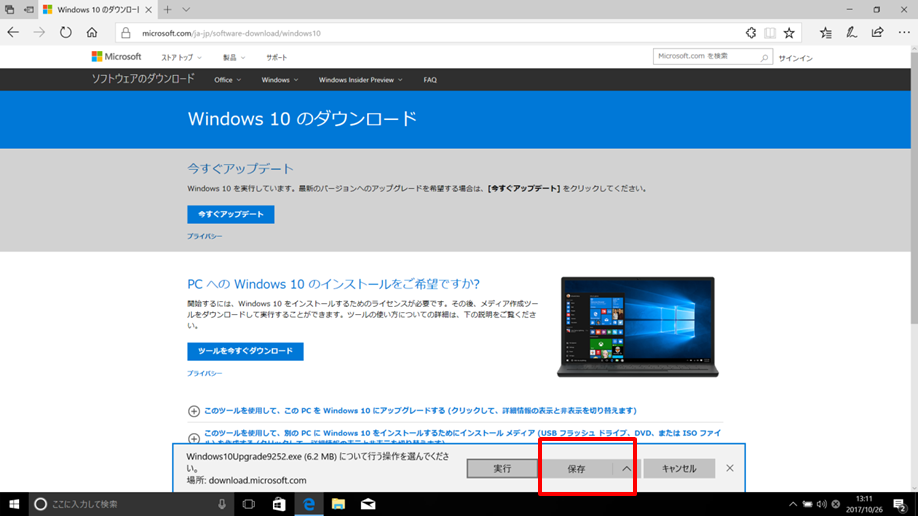Open the Edge settings ellipsis menu
Screen dimensions: 918x516
point(904,33)
